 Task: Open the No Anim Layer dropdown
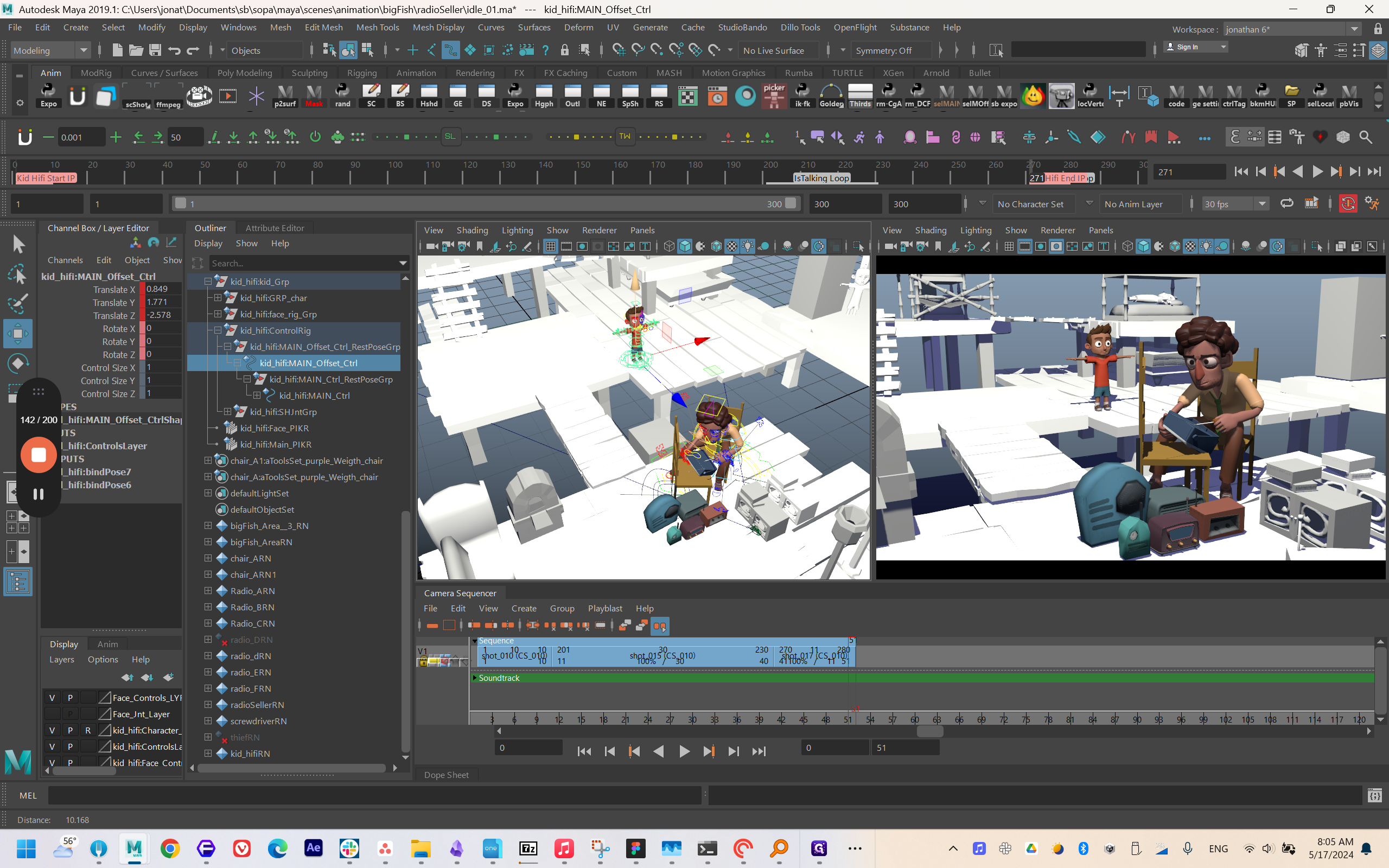(1140, 204)
